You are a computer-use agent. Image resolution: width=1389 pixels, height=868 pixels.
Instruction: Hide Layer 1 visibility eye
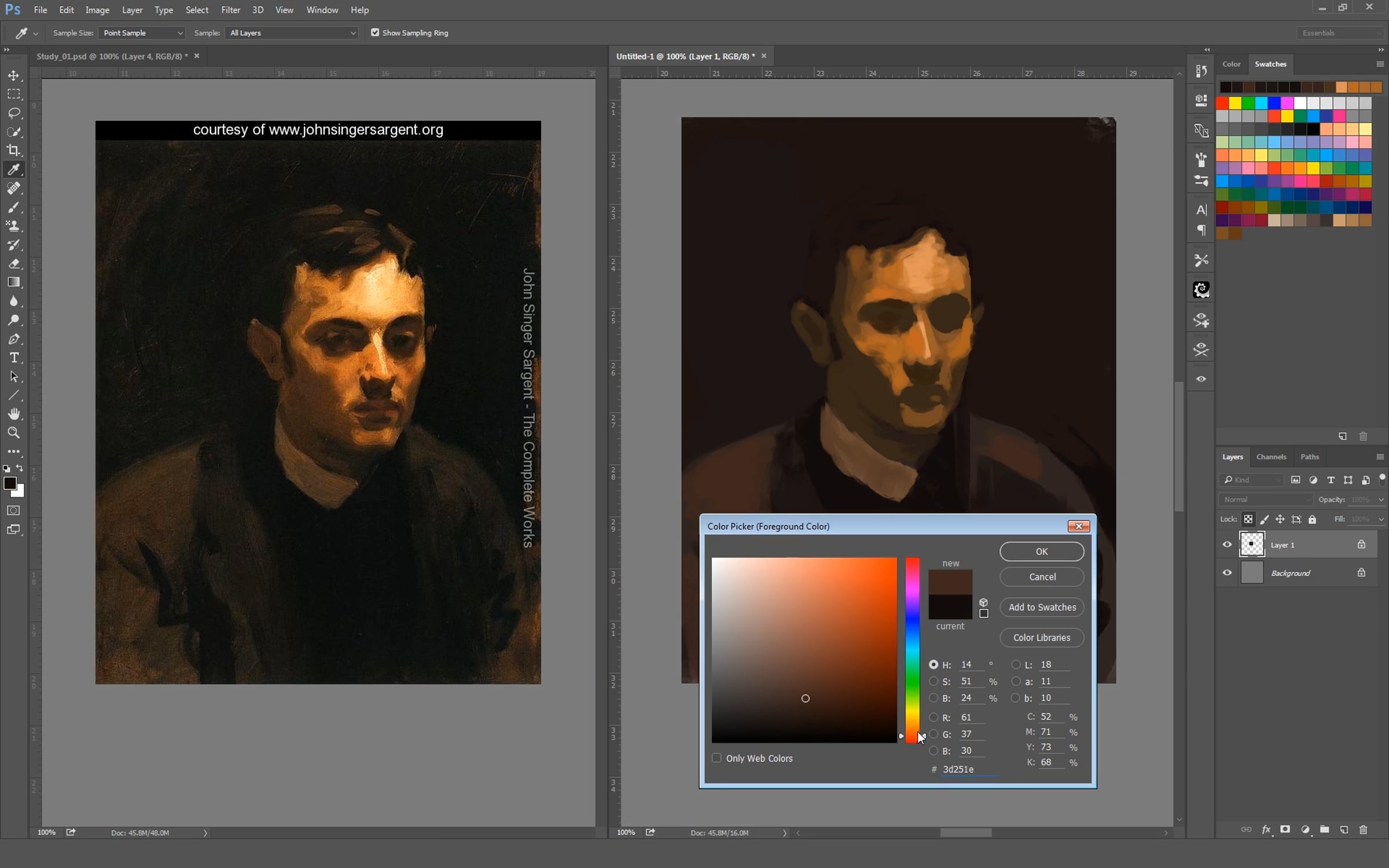1227,545
